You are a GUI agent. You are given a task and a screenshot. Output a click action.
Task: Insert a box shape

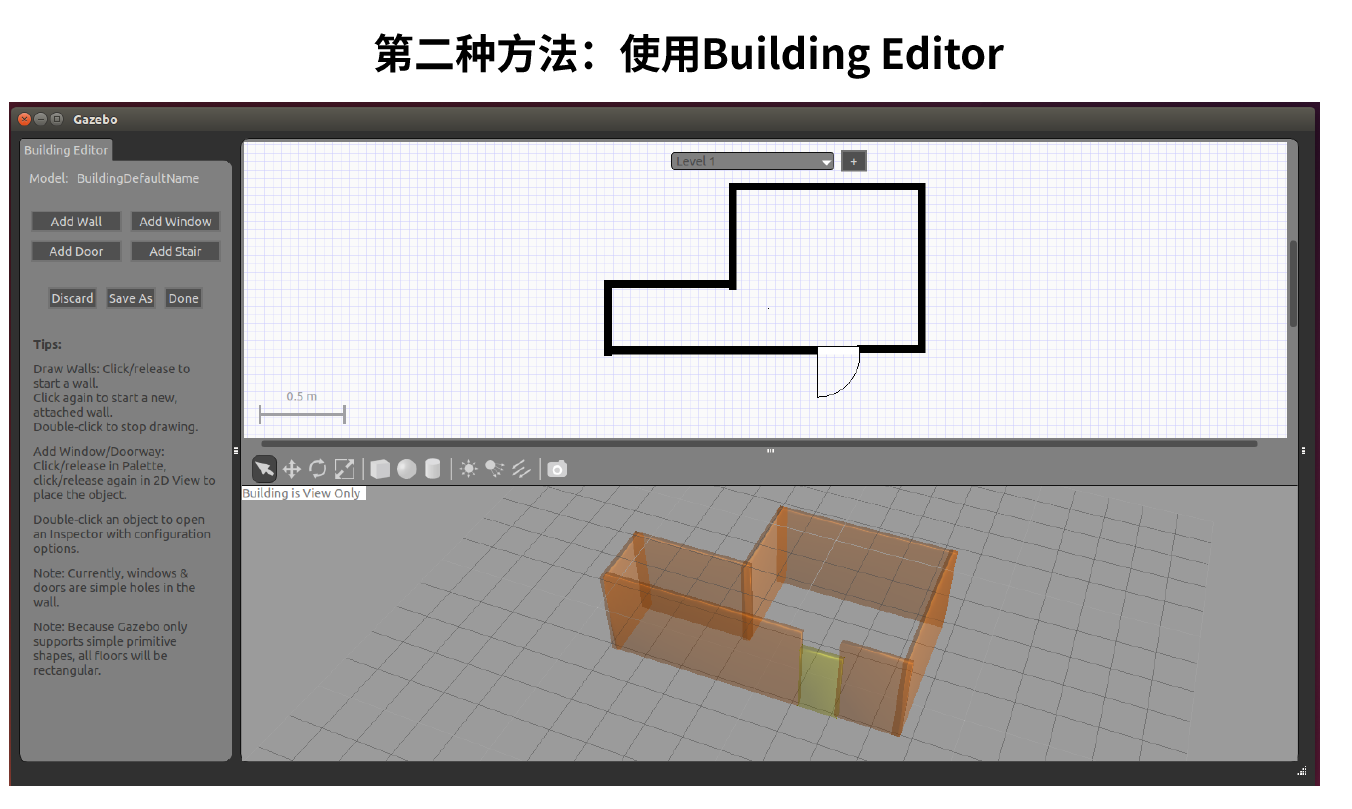(x=381, y=468)
